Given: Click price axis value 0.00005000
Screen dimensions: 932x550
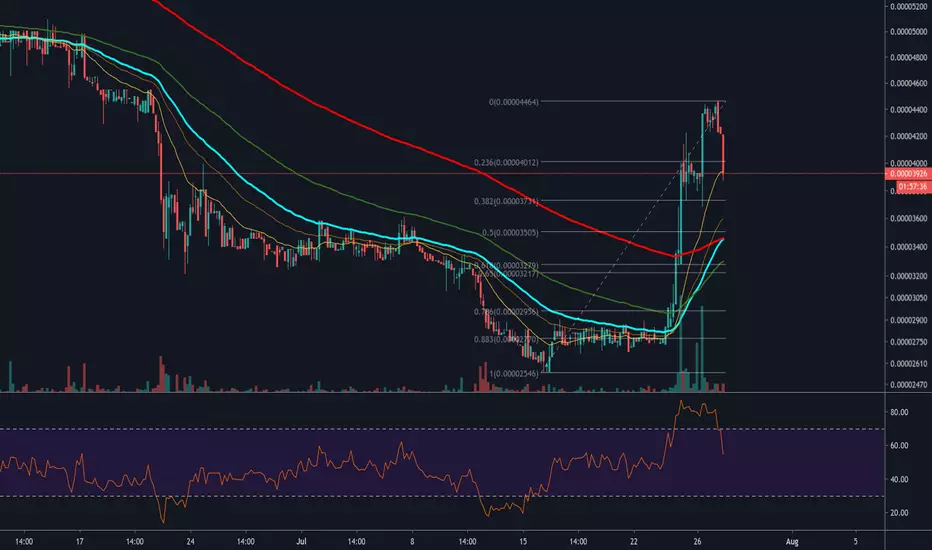Looking at the screenshot, I should point(908,32).
